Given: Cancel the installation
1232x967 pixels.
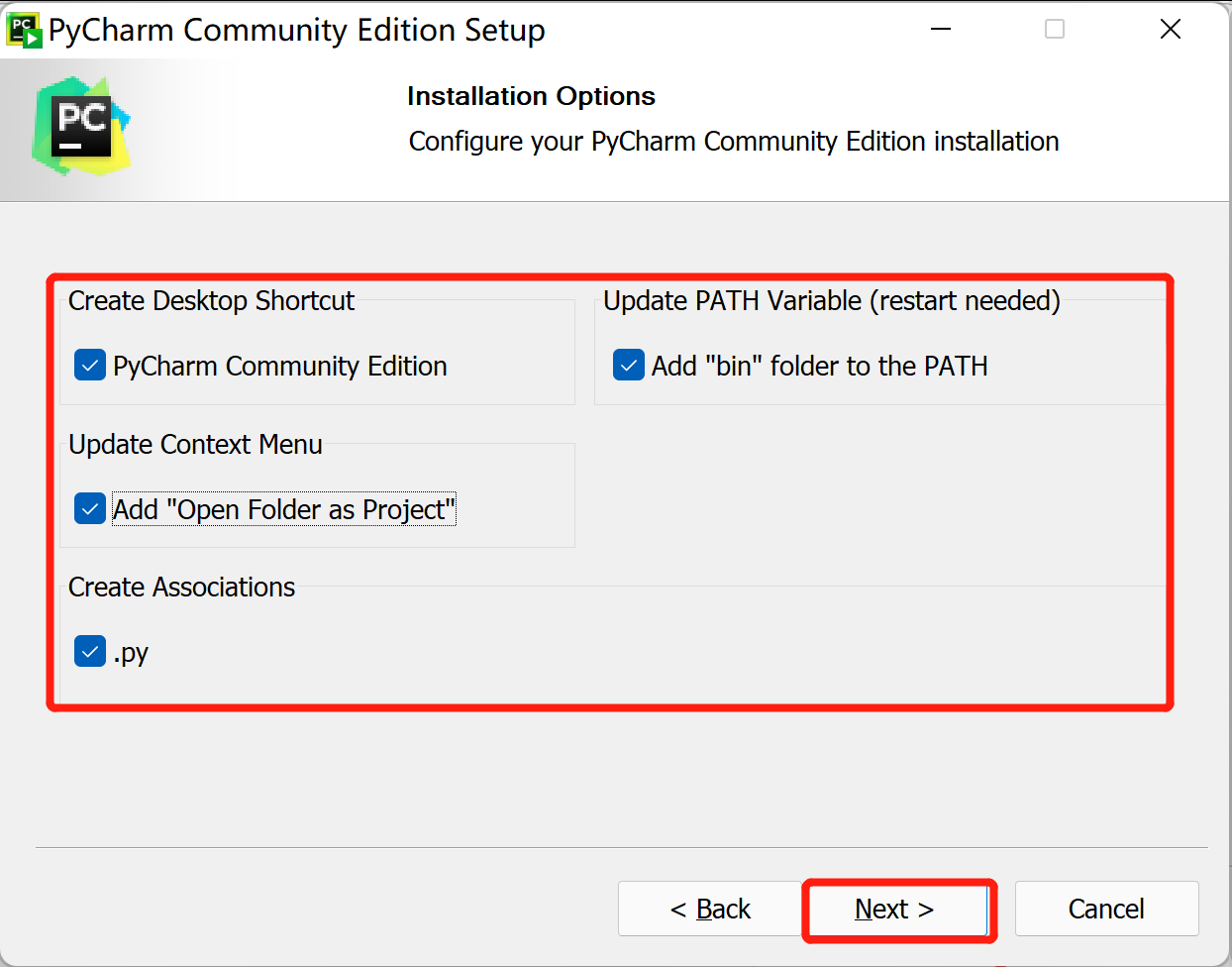Looking at the screenshot, I should tap(1106, 909).
